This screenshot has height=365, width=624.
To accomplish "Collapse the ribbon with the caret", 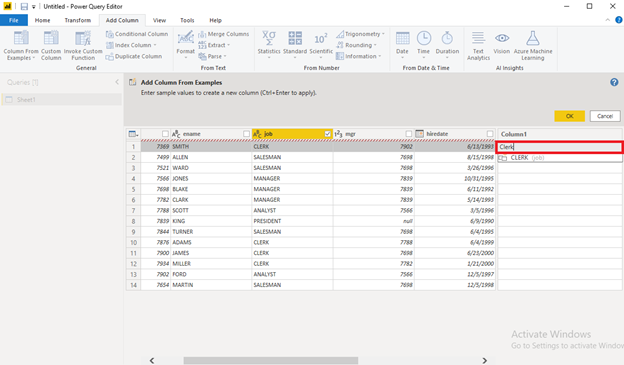I will pos(608,20).
